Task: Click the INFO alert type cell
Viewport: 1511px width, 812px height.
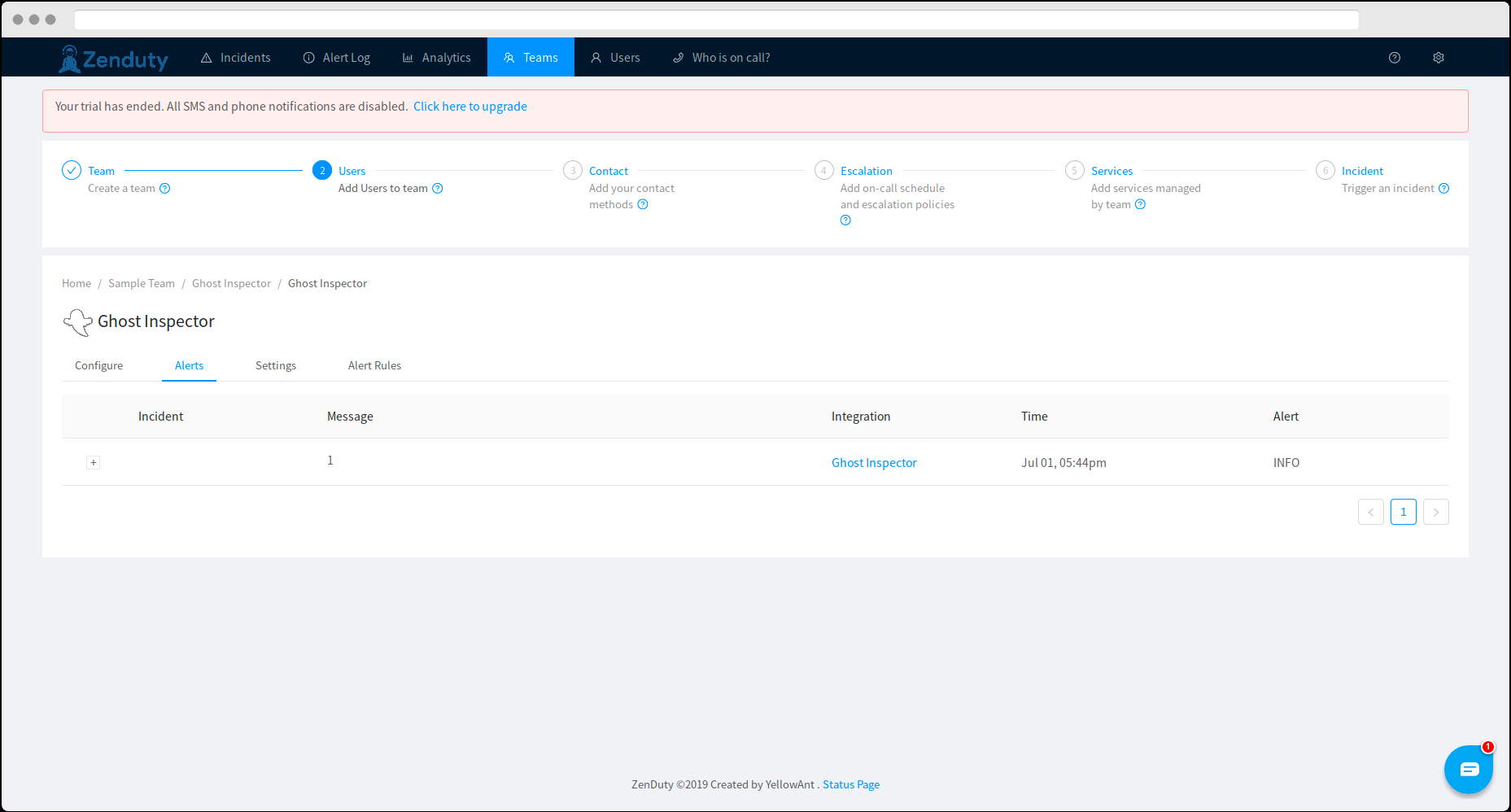Action: (x=1286, y=463)
